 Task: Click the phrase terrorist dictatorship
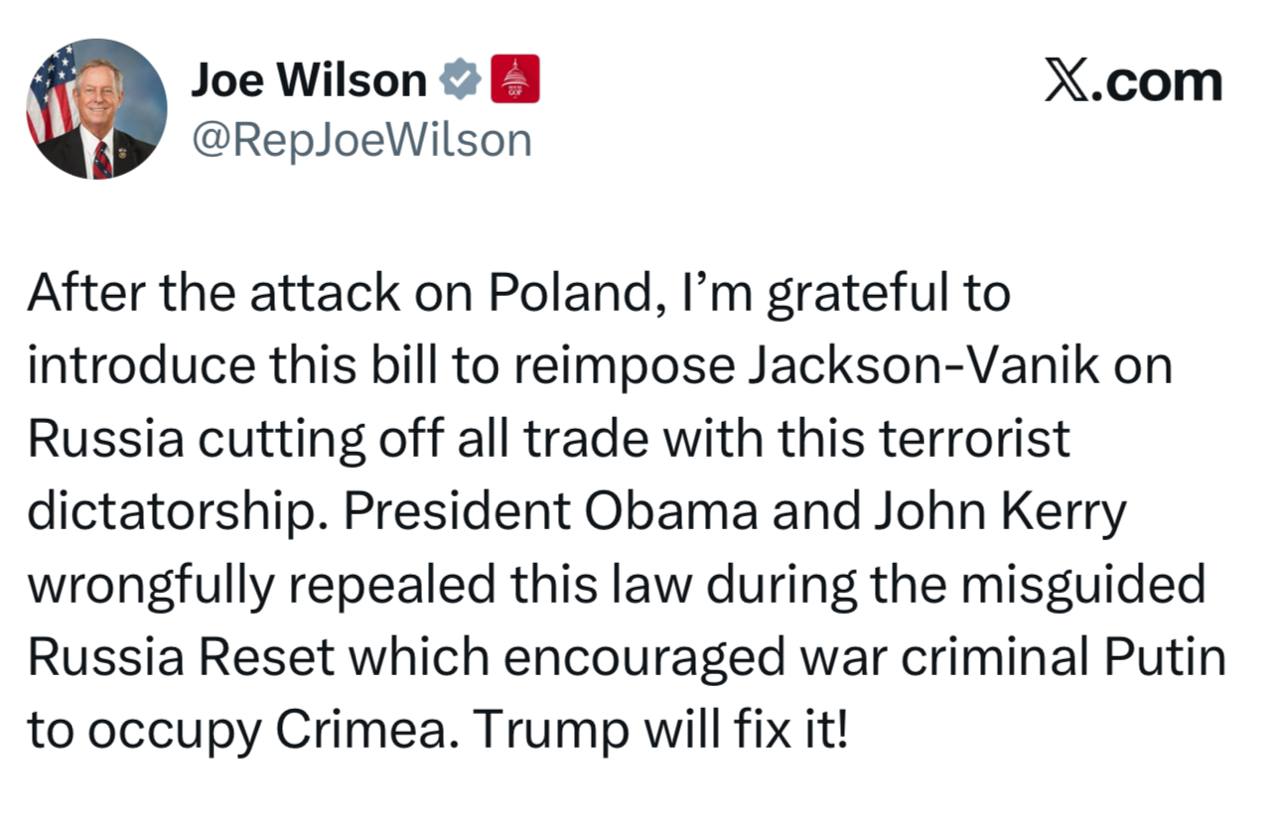(x=548, y=475)
